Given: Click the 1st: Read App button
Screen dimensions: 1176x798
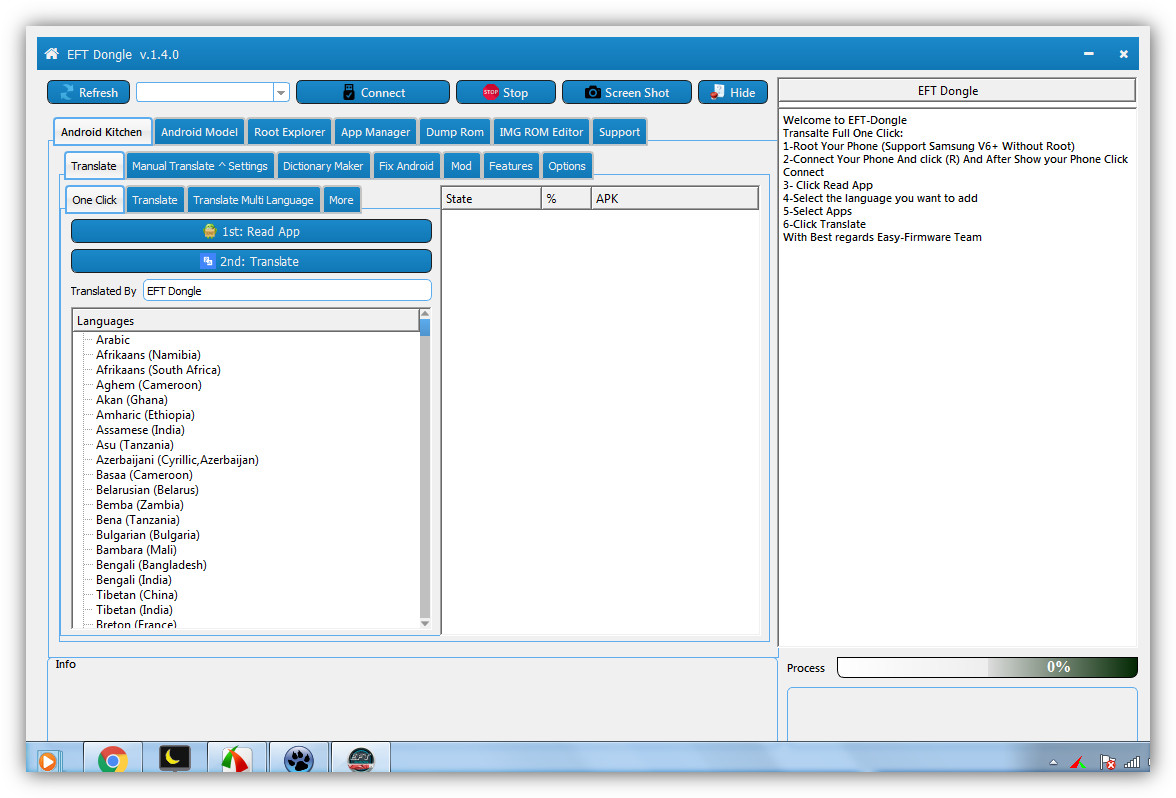Looking at the screenshot, I should [x=251, y=231].
